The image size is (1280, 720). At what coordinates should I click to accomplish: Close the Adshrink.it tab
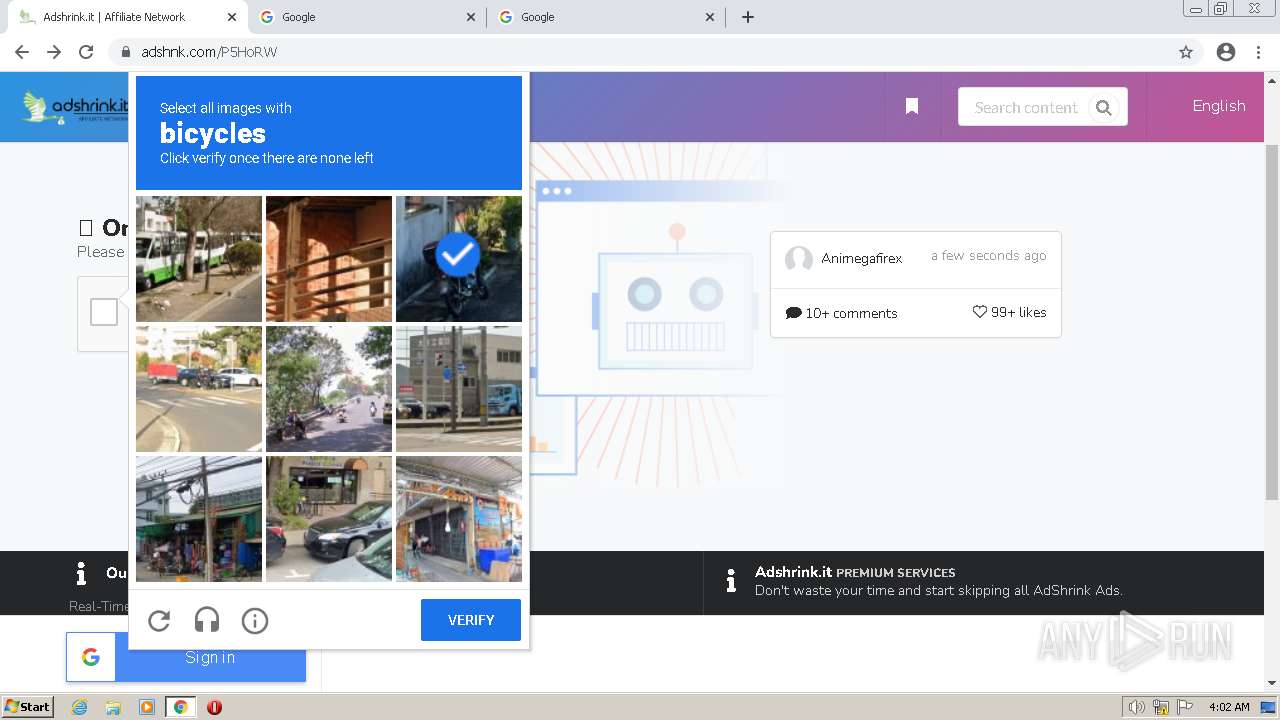tap(232, 17)
